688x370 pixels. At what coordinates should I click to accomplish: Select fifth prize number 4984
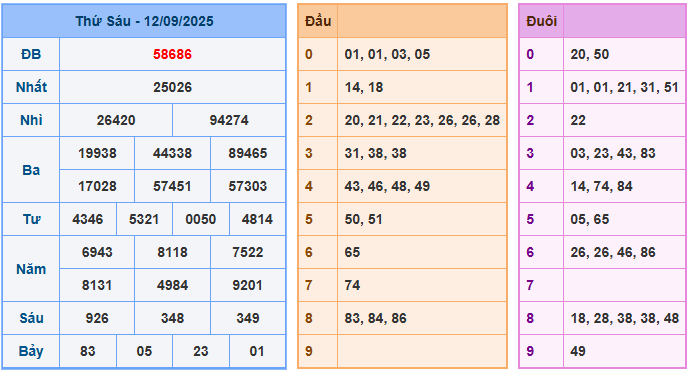(x=172, y=285)
